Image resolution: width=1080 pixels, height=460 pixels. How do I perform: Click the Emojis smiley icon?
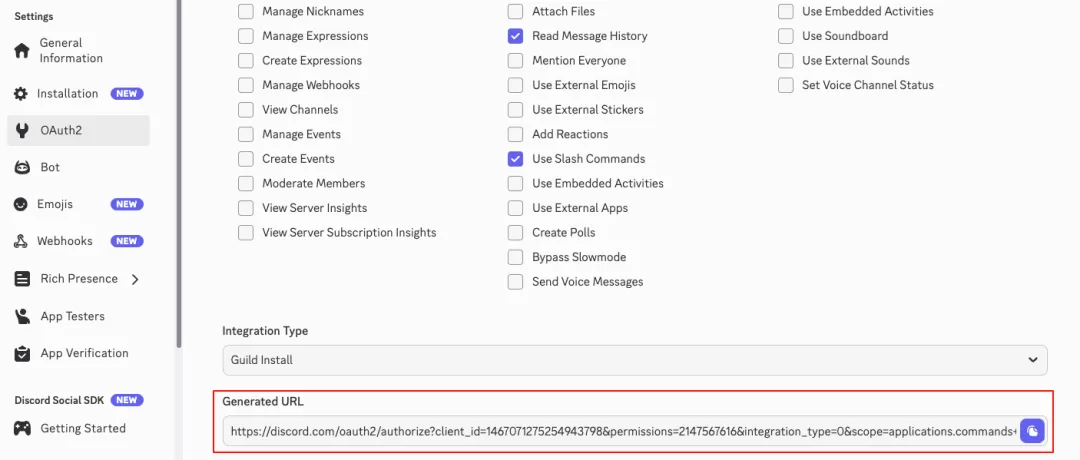coord(22,205)
